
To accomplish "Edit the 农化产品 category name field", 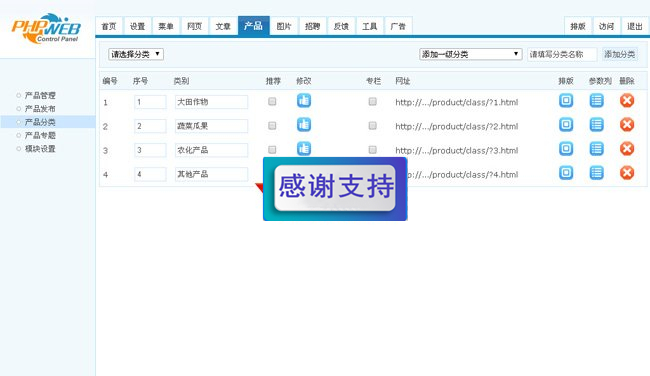I will (211, 150).
